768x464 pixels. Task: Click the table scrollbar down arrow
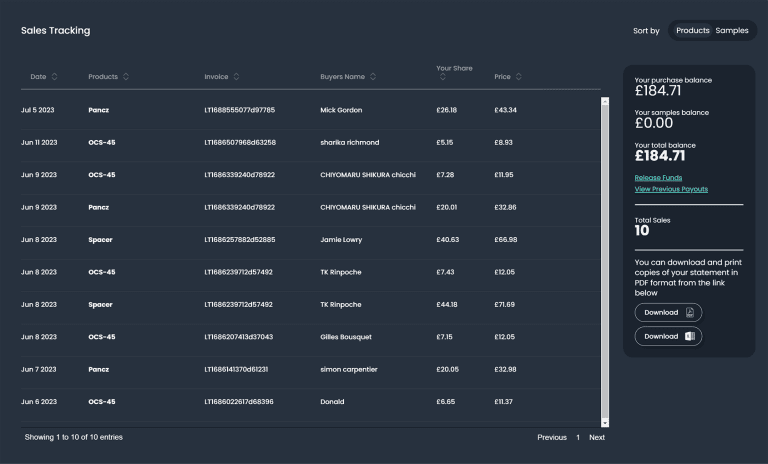[x=605, y=423]
